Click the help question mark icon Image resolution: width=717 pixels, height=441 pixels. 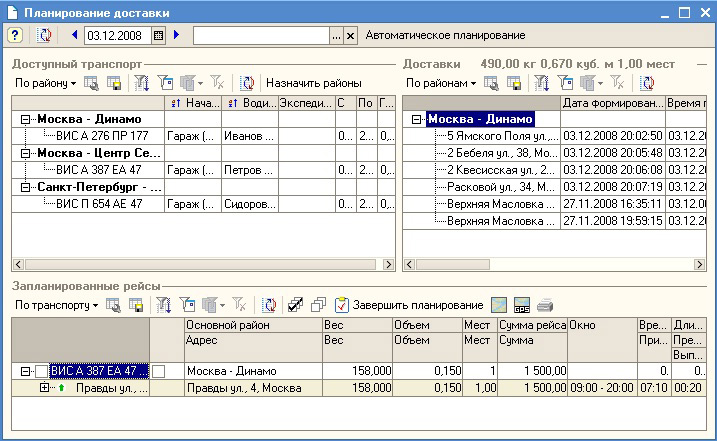point(15,35)
